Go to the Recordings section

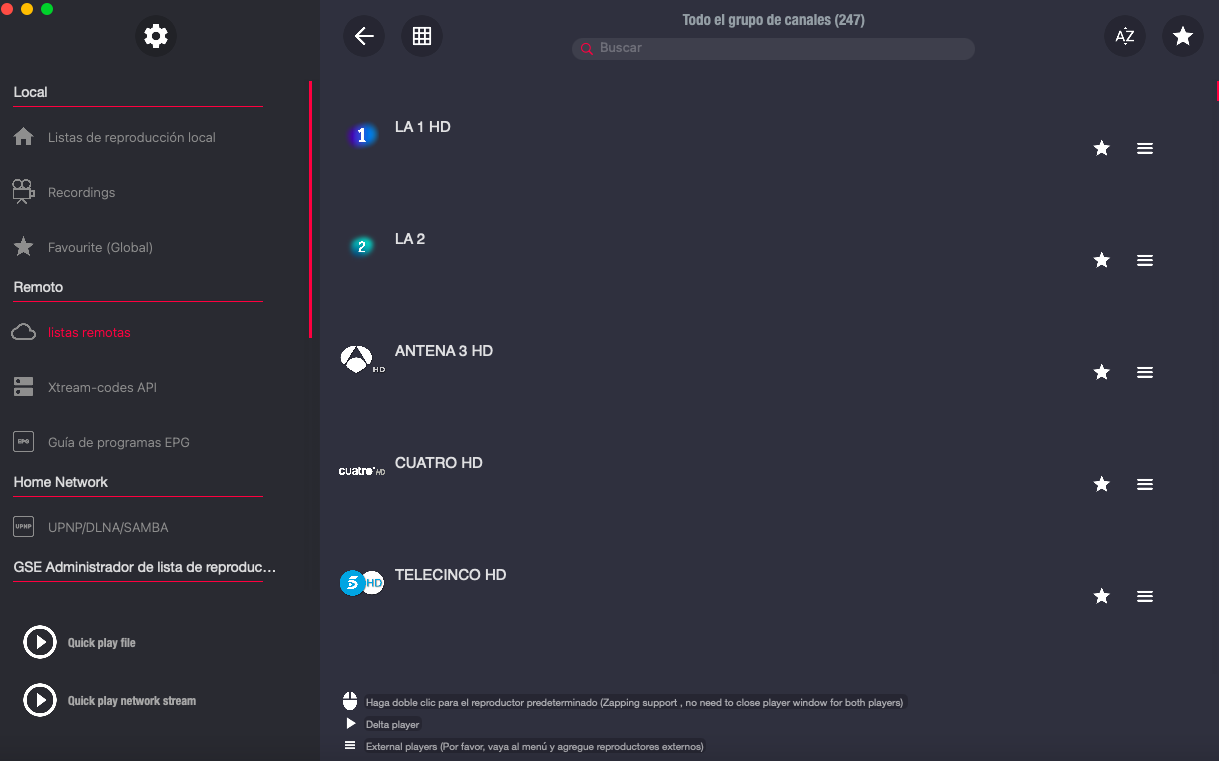click(x=81, y=192)
